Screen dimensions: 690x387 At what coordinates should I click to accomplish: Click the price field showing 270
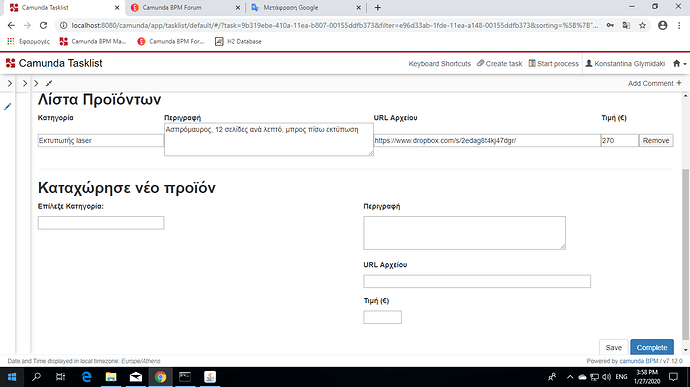coord(620,140)
